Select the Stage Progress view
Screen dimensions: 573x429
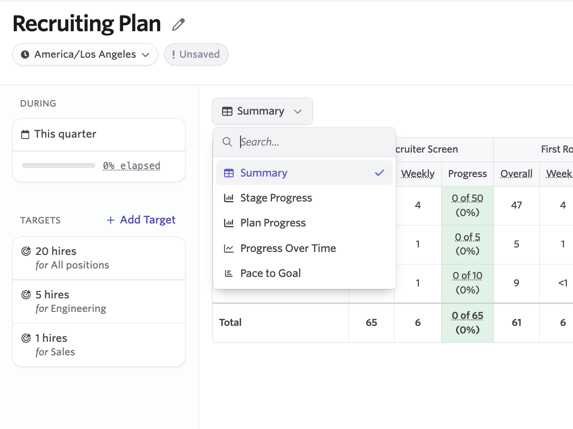click(304, 198)
